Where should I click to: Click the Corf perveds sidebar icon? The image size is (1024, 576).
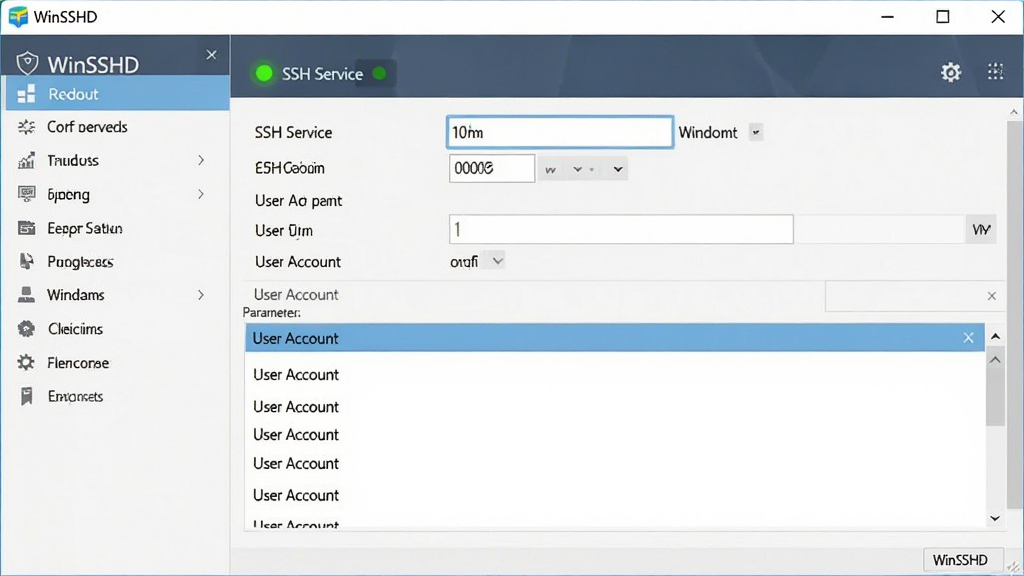pyautogui.click(x=27, y=127)
